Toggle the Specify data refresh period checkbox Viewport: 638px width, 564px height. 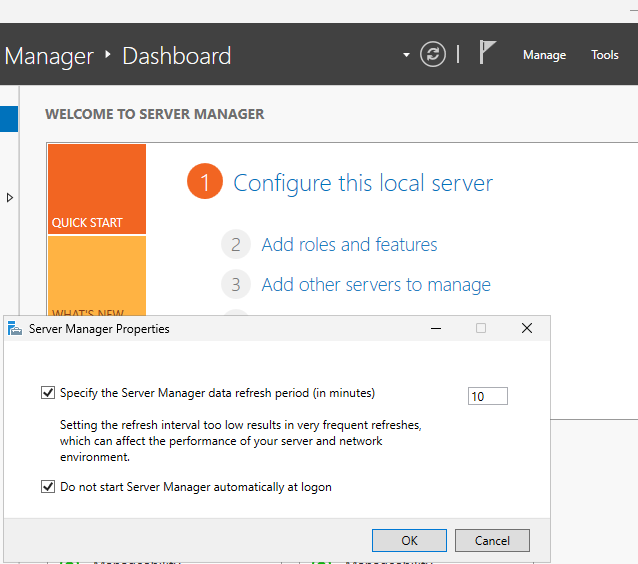[48, 393]
